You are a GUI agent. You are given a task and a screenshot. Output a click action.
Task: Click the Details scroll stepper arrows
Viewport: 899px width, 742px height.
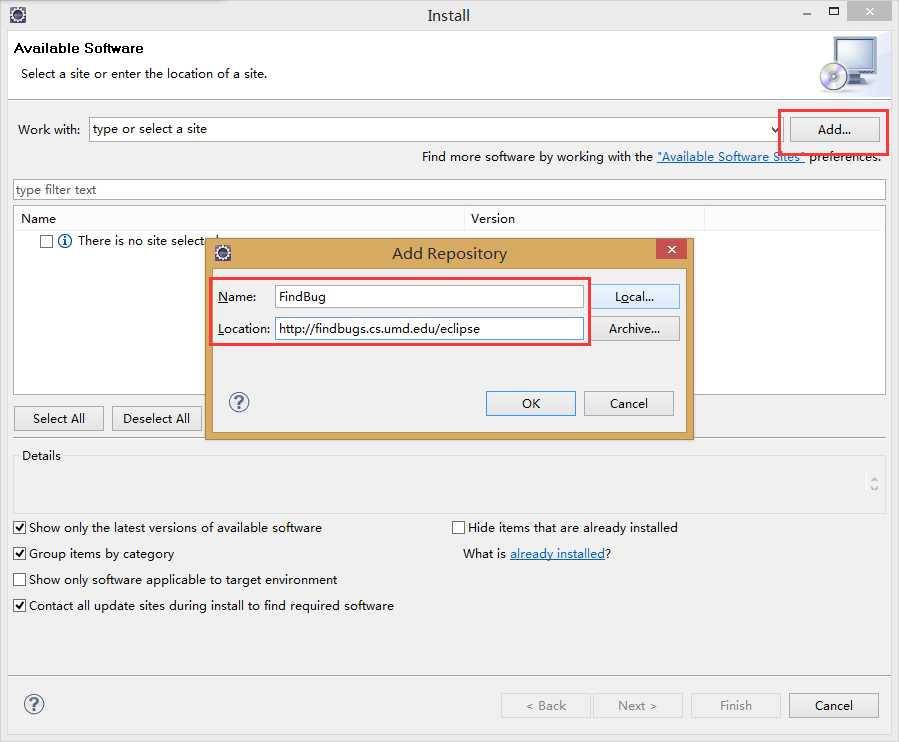pos(874,484)
